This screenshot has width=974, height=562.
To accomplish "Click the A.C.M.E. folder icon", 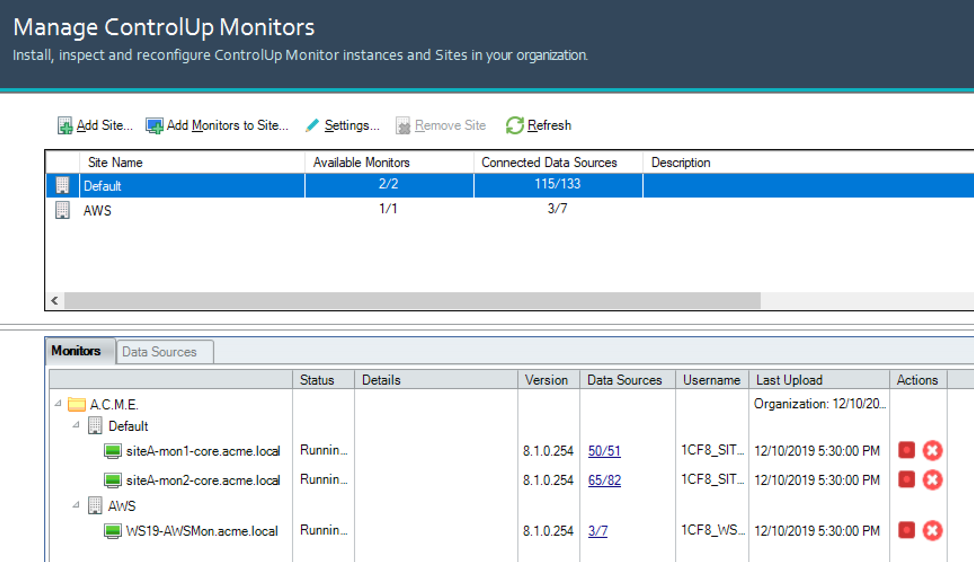I will coord(76,404).
